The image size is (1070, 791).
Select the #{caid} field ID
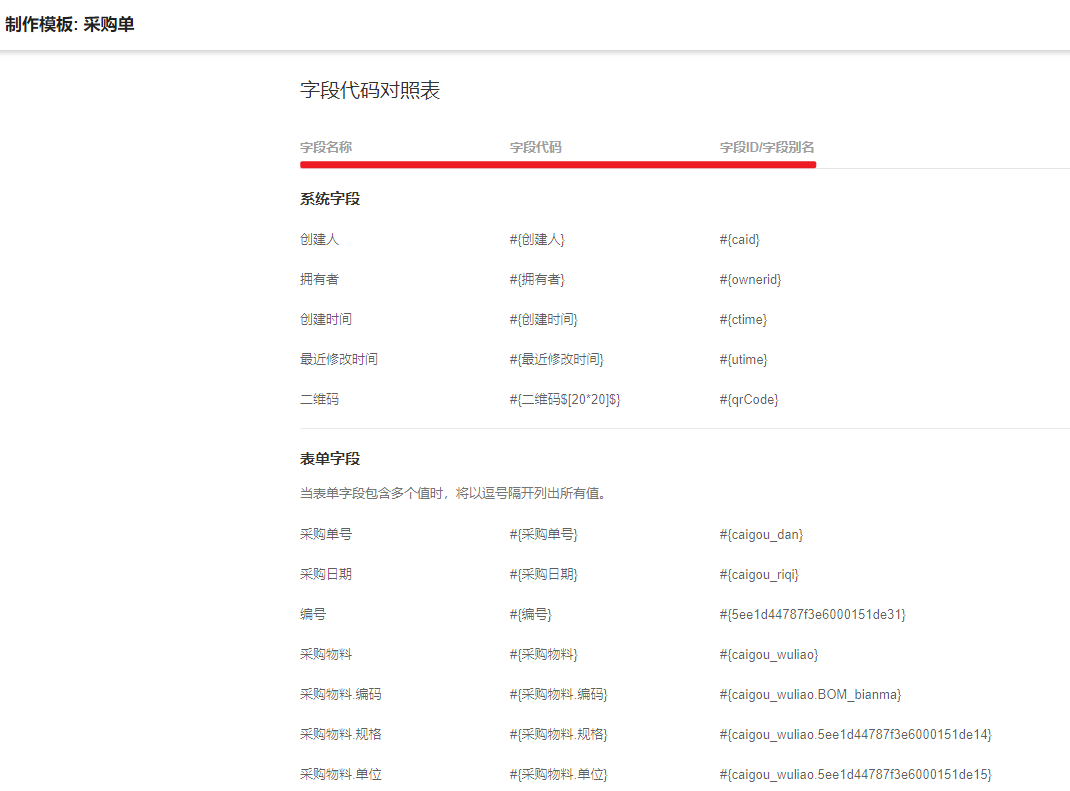point(739,240)
